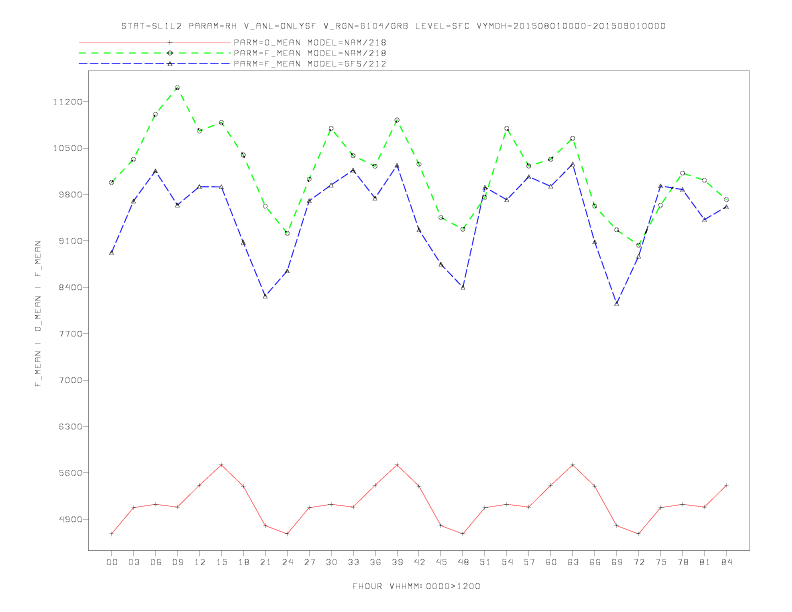Click y-axis tick label 6300

(x=70, y=427)
